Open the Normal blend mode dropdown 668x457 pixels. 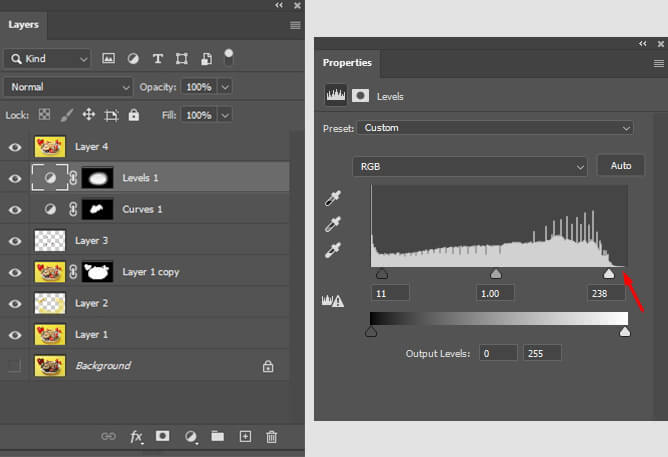coord(68,87)
